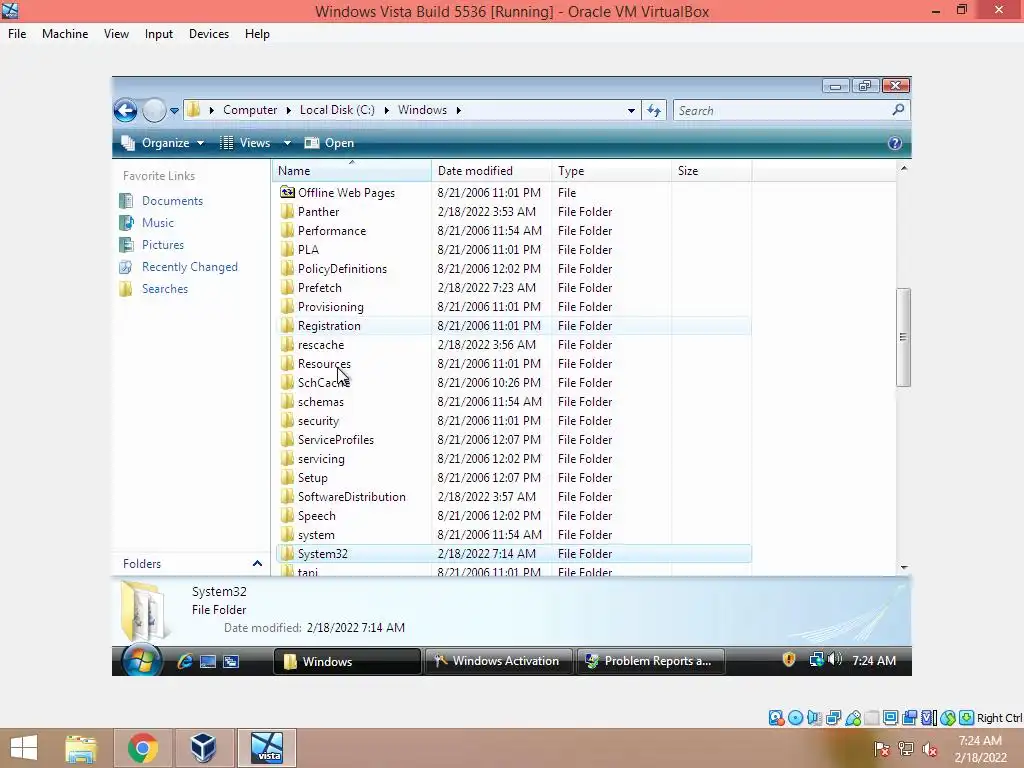The width and height of the screenshot is (1024, 768).
Task: Click the Open toolbar button
Action: (x=330, y=143)
